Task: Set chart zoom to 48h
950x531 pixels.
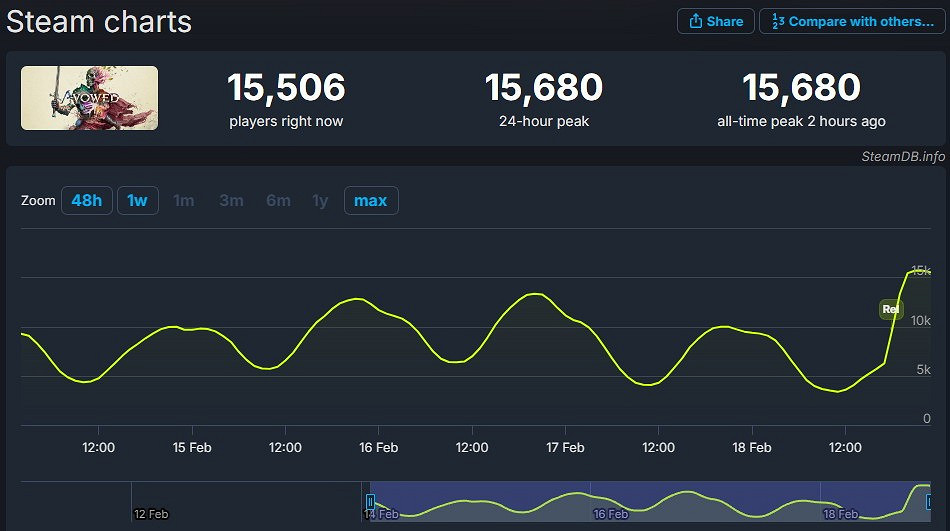Action: 87,201
